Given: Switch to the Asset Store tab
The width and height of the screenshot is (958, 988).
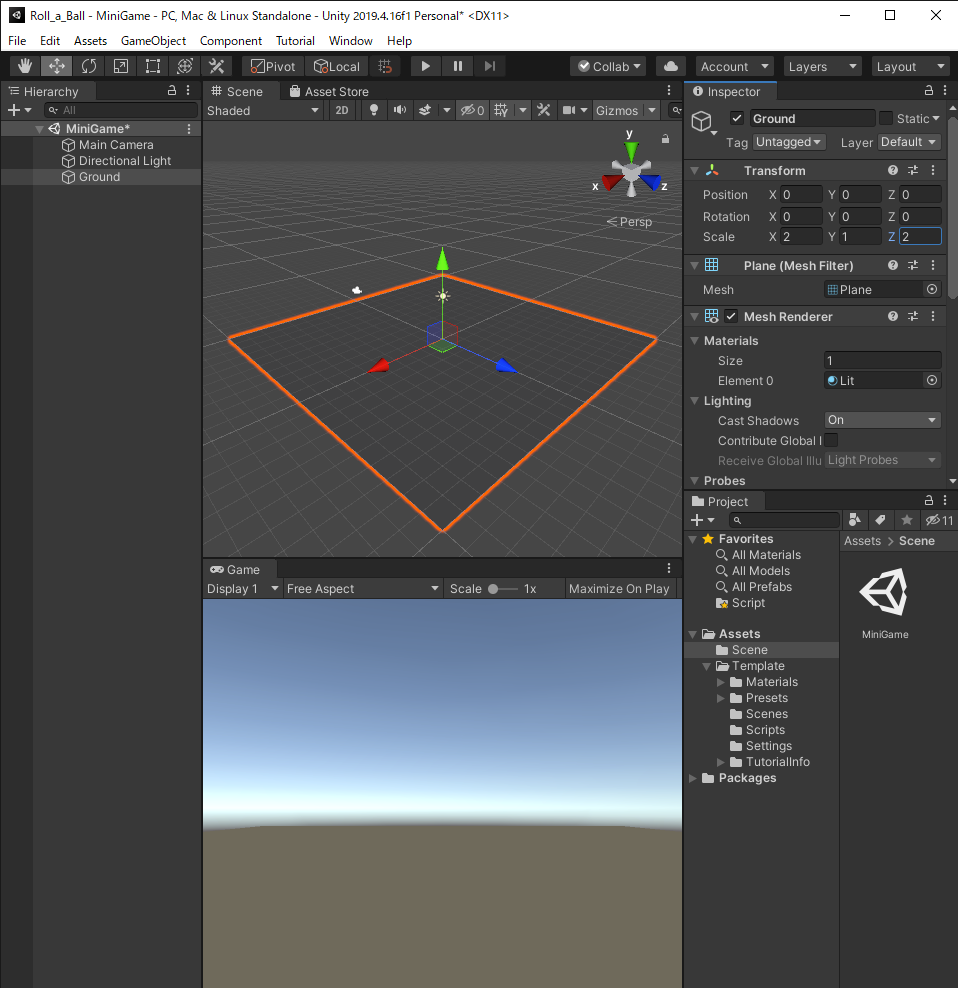Looking at the screenshot, I should [329, 91].
